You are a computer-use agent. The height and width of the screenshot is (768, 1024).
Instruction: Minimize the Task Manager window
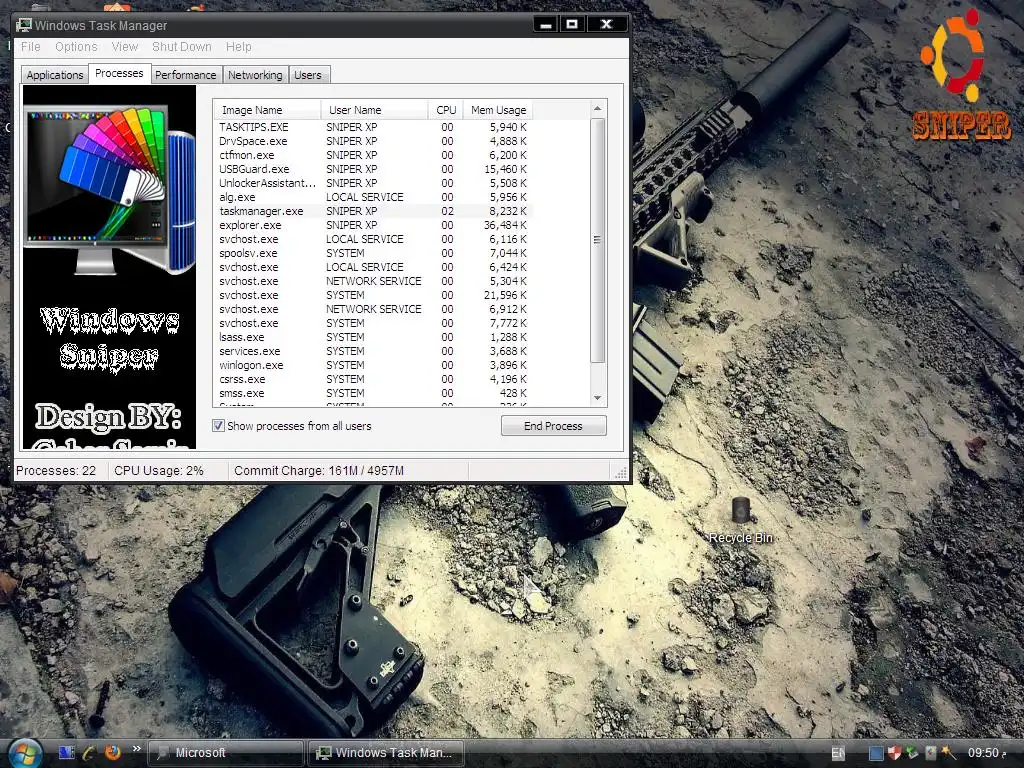point(547,25)
